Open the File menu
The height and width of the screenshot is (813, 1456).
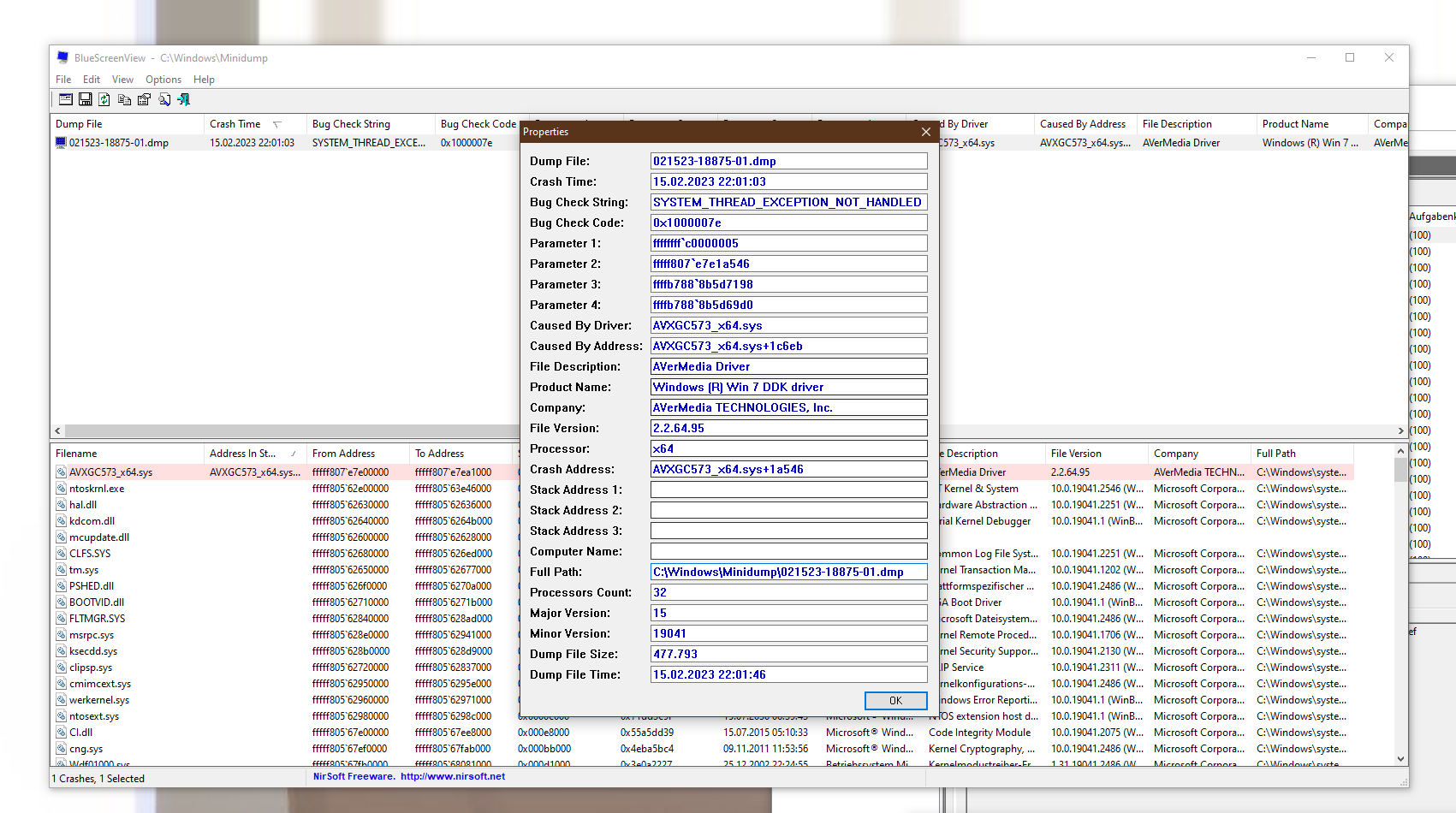coord(63,80)
